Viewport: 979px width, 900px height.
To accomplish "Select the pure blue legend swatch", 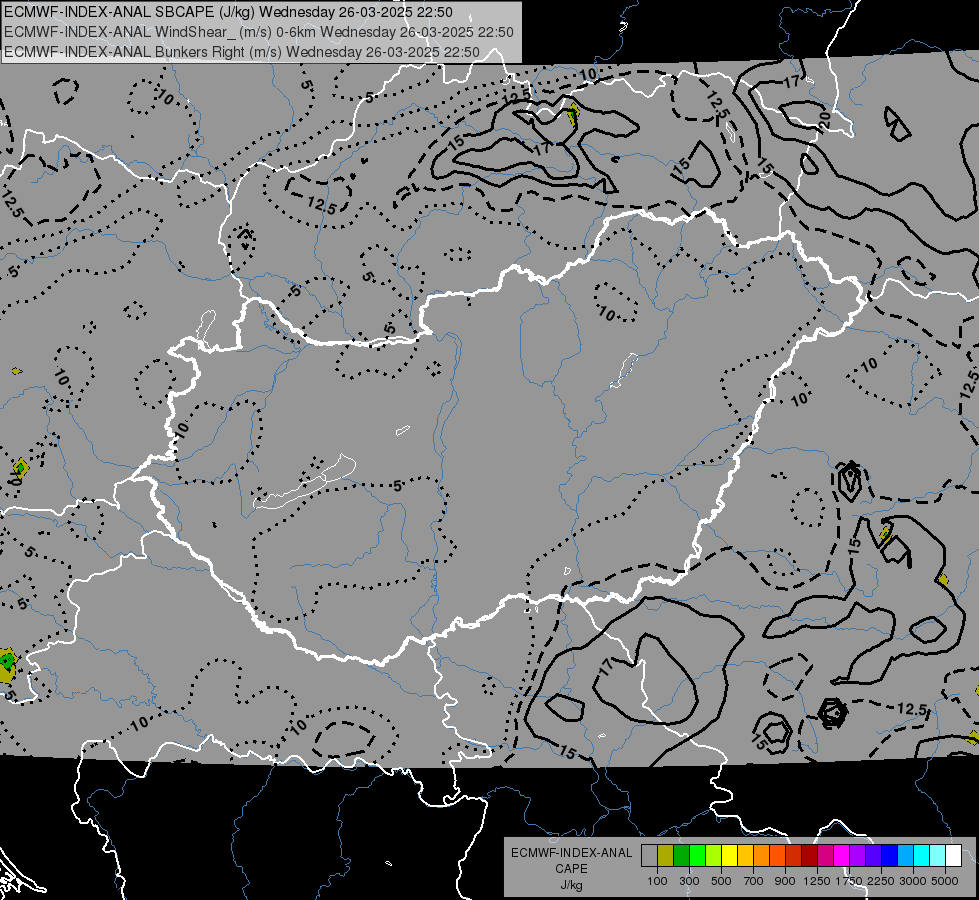I will pyautogui.click(x=890, y=856).
